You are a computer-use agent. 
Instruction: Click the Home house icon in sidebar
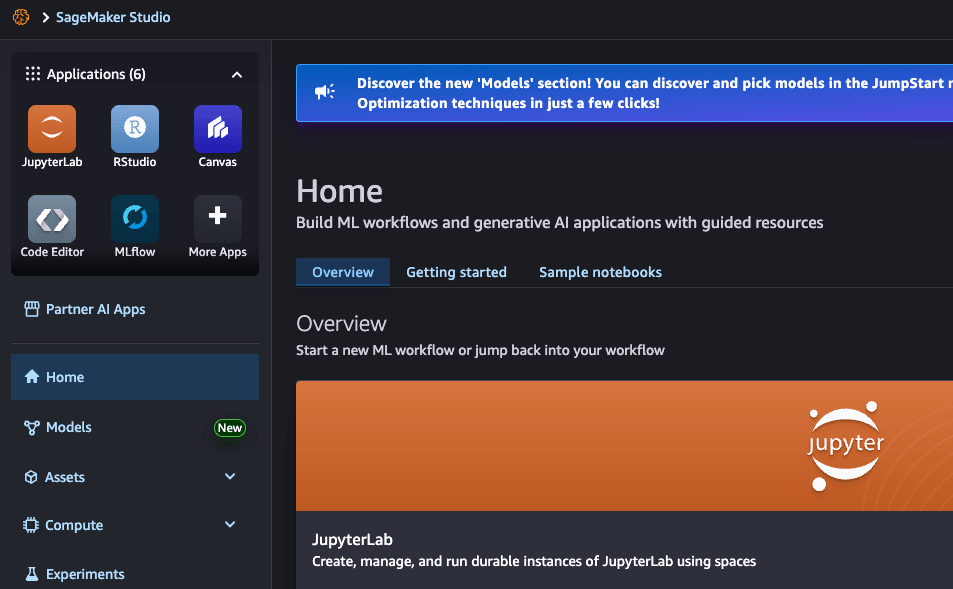(32, 377)
